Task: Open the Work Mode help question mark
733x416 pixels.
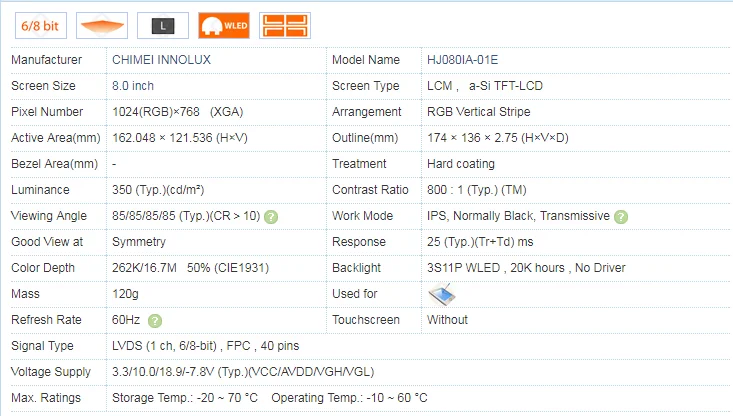Action: [621, 217]
